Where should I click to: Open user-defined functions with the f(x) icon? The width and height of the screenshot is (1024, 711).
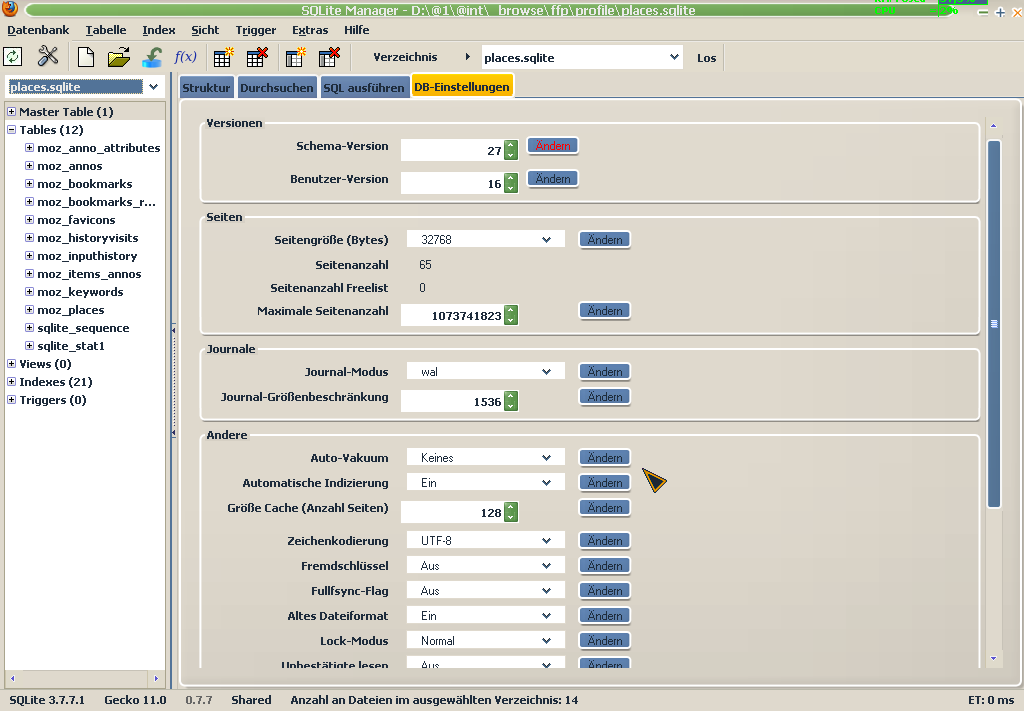tap(185, 57)
